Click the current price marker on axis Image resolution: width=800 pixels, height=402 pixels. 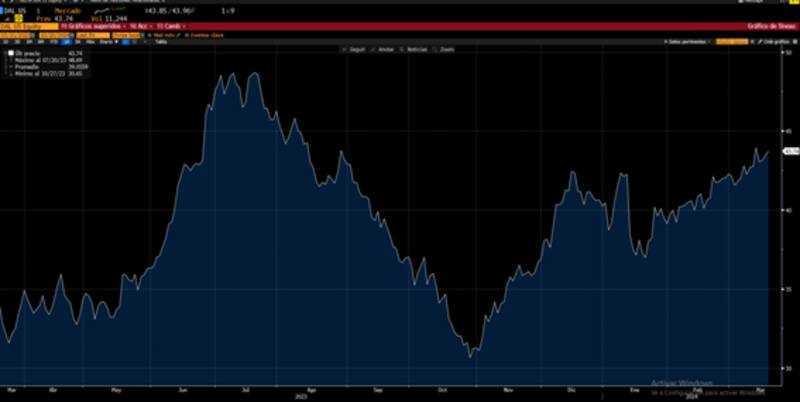[789, 152]
